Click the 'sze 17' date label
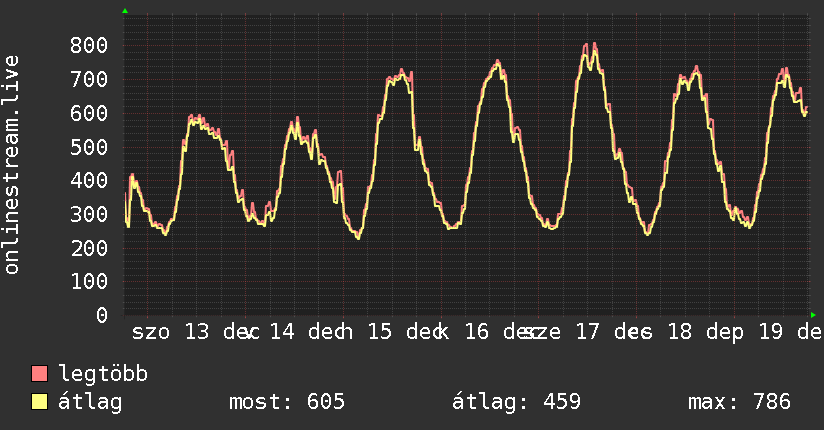The height and width of the screenshot is (430, 824). coord(561,332)
